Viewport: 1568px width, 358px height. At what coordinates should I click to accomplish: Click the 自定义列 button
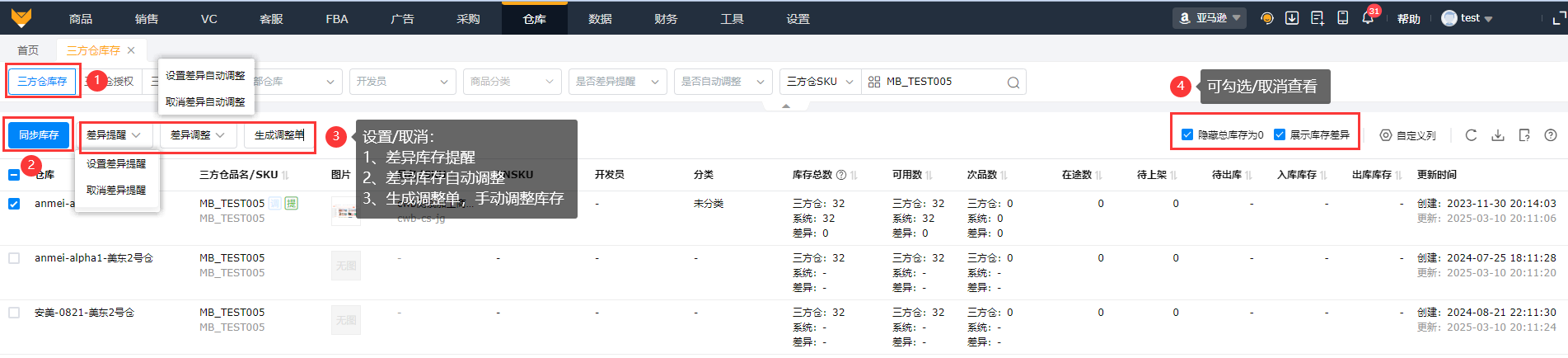[1407, 135]
